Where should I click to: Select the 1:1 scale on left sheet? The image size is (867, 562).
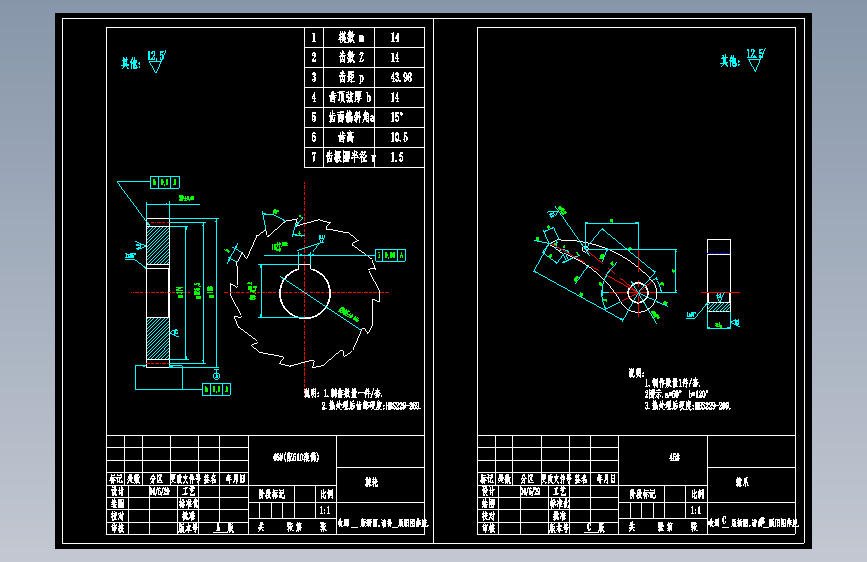(x=325, y=511)
